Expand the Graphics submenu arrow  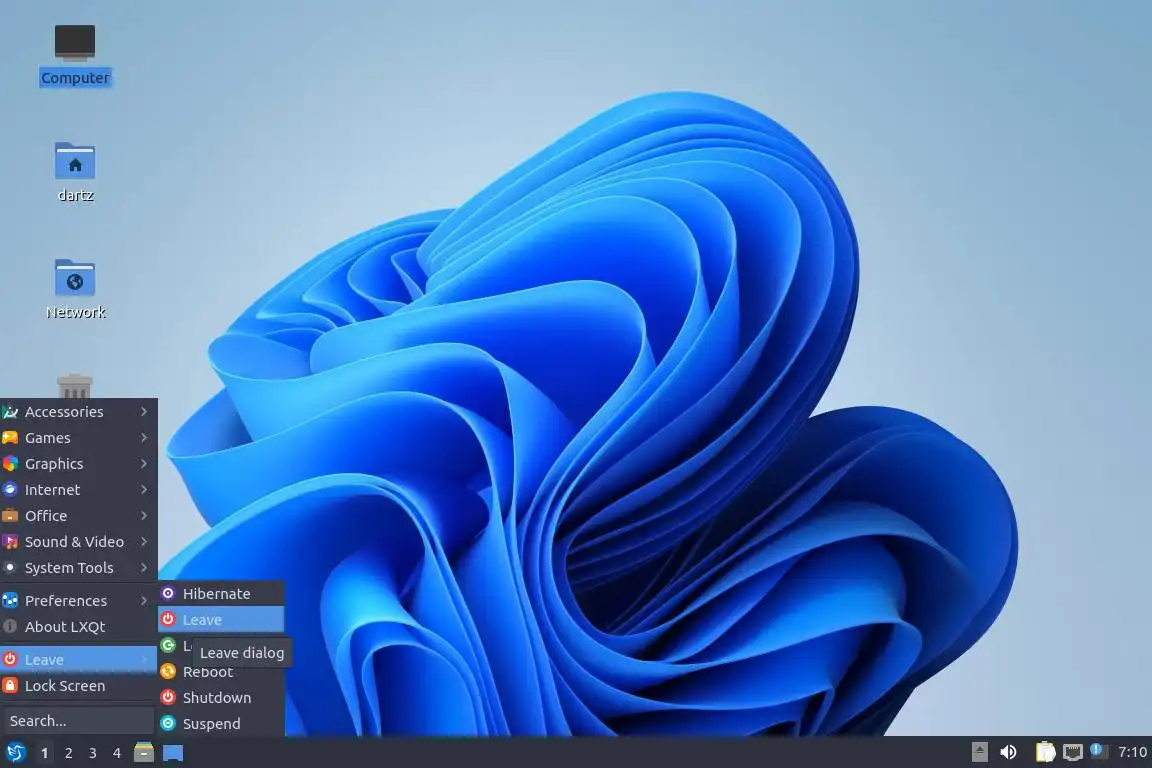point(144,464)
